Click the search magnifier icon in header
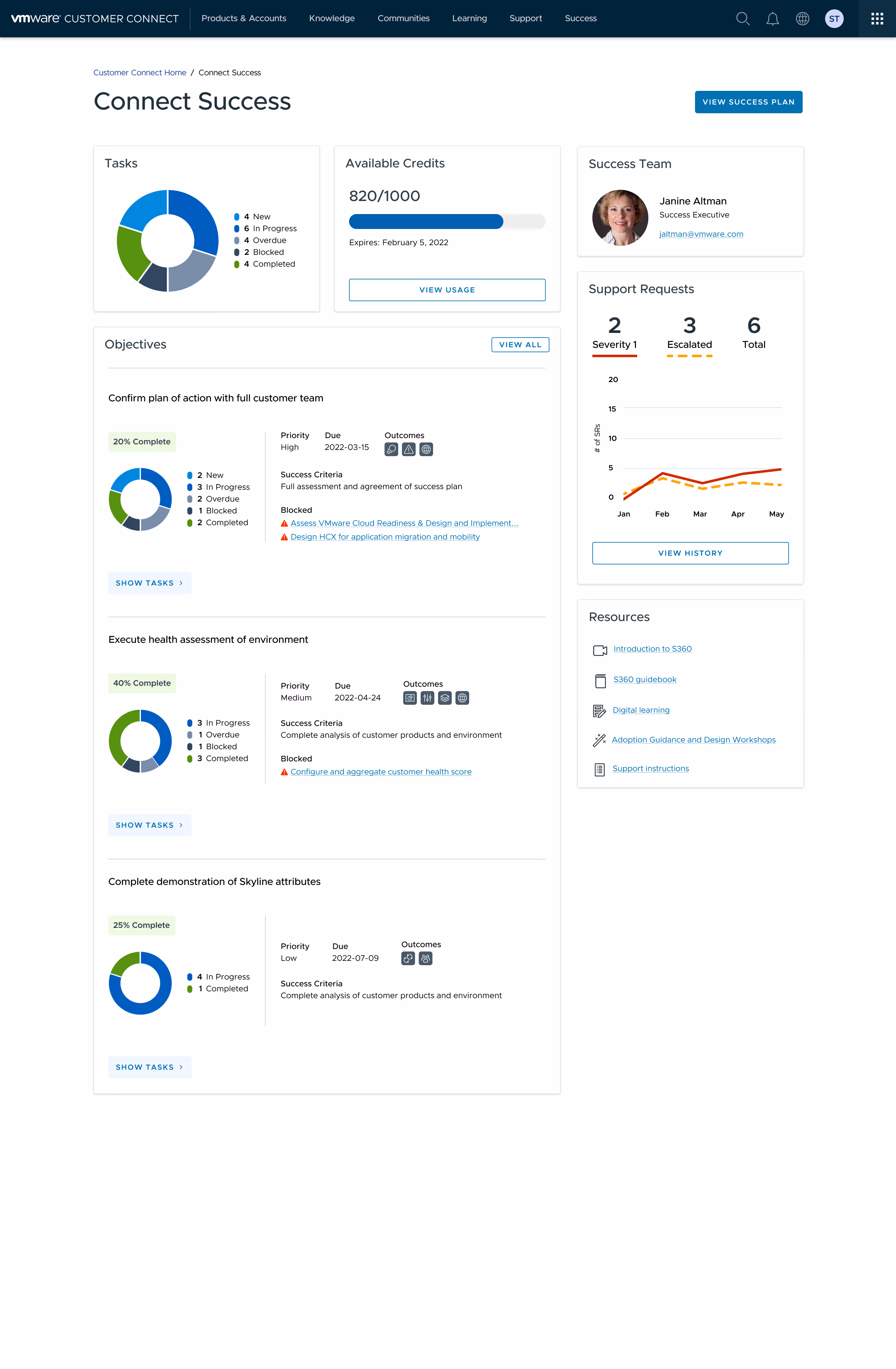 pyautogui.click(x=742, y=18)
